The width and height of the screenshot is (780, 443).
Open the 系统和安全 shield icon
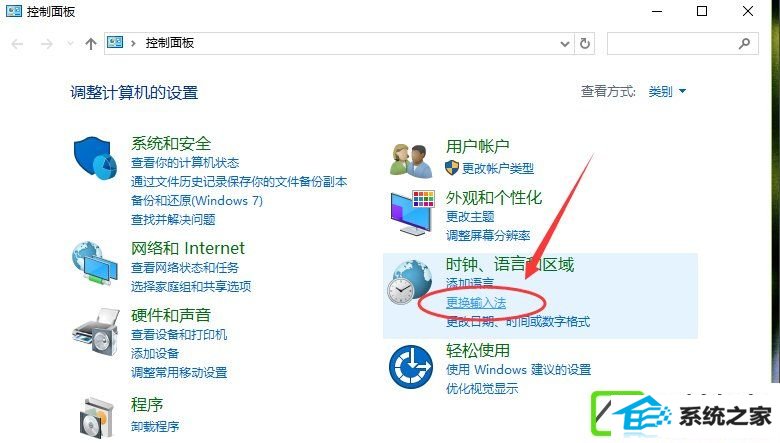(95, 159)
